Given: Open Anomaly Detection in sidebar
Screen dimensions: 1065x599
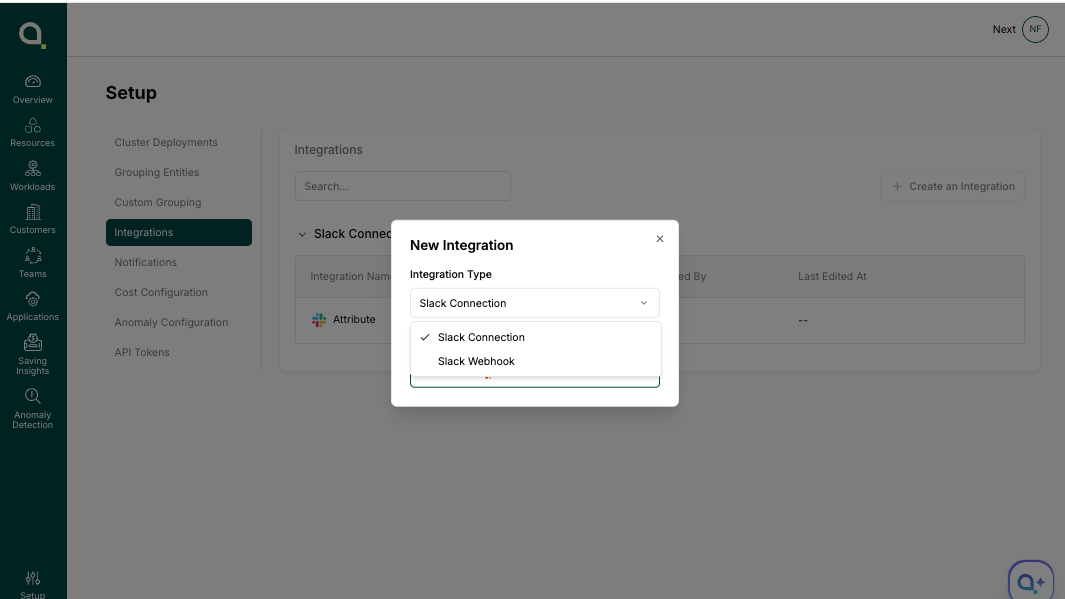Looking at the screenshot, I should click(33, 409).
